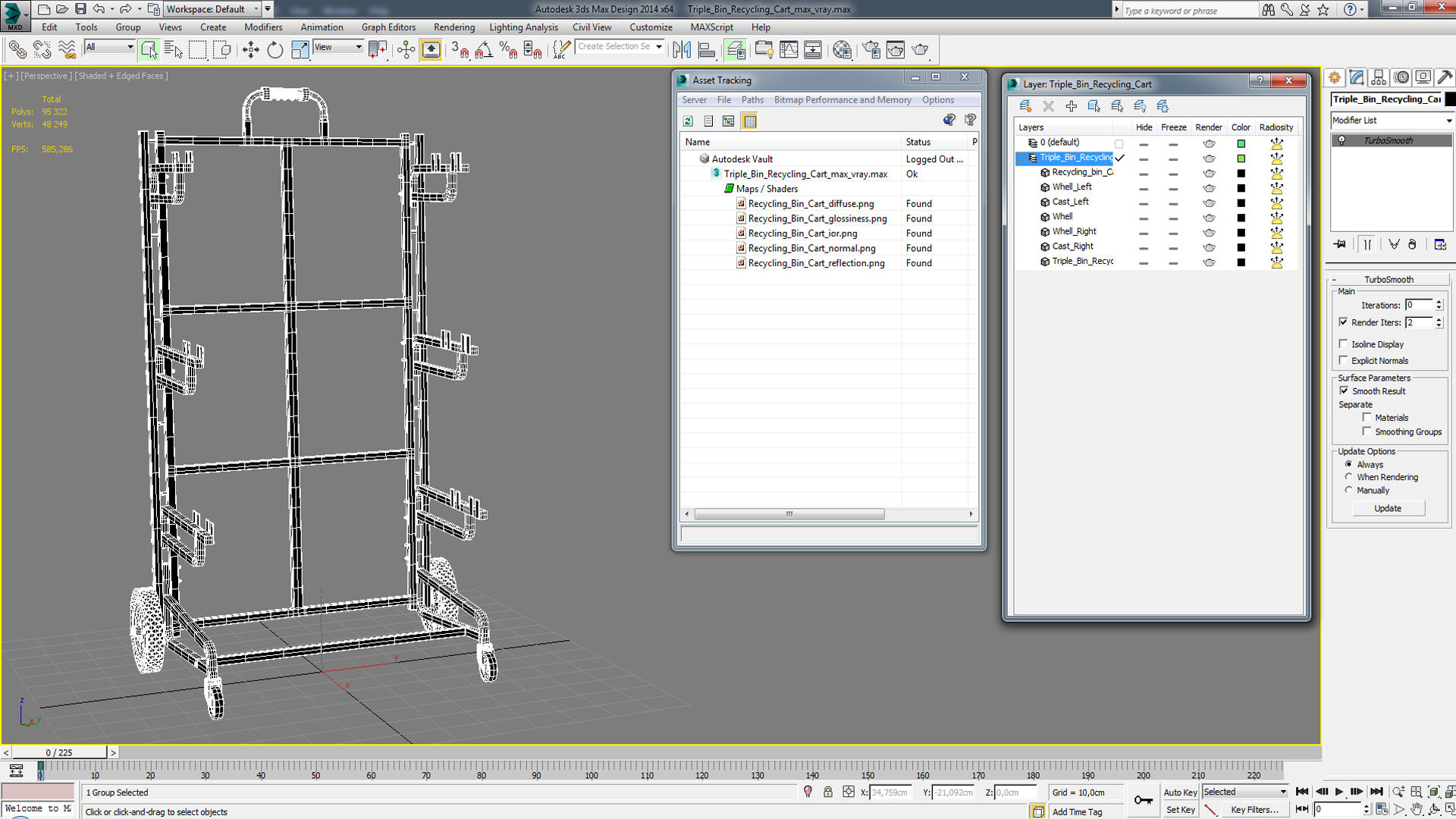The image size is (1456, 819).
Task: Click the TurboSmooth Update button
Action: [1388, 508]
